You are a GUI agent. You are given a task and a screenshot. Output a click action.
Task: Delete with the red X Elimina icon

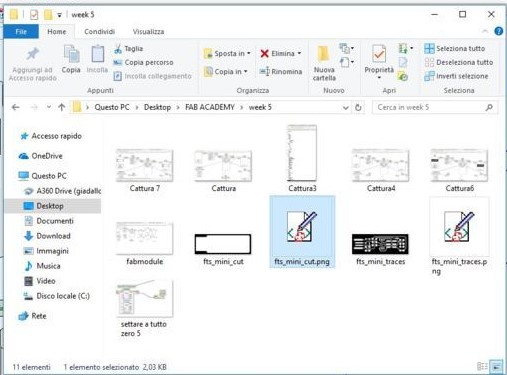tap(264, 53)
